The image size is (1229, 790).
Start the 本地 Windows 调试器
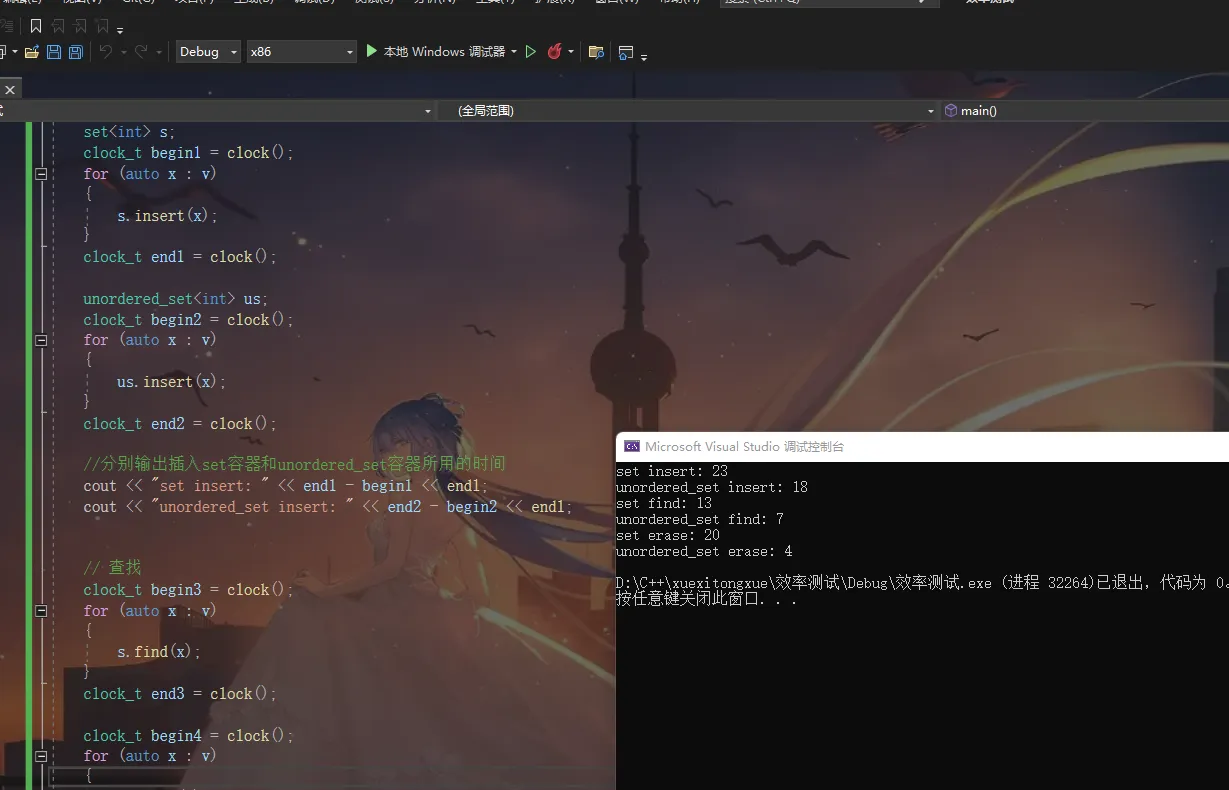tap(435, 52)
